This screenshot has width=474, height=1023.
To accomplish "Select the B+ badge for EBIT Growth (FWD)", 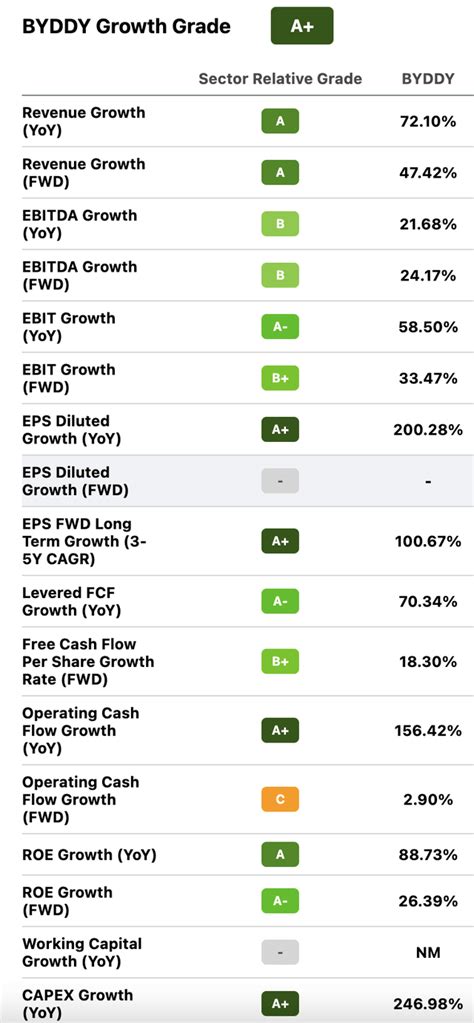I will pyautogui.click(x=280, y=378).
